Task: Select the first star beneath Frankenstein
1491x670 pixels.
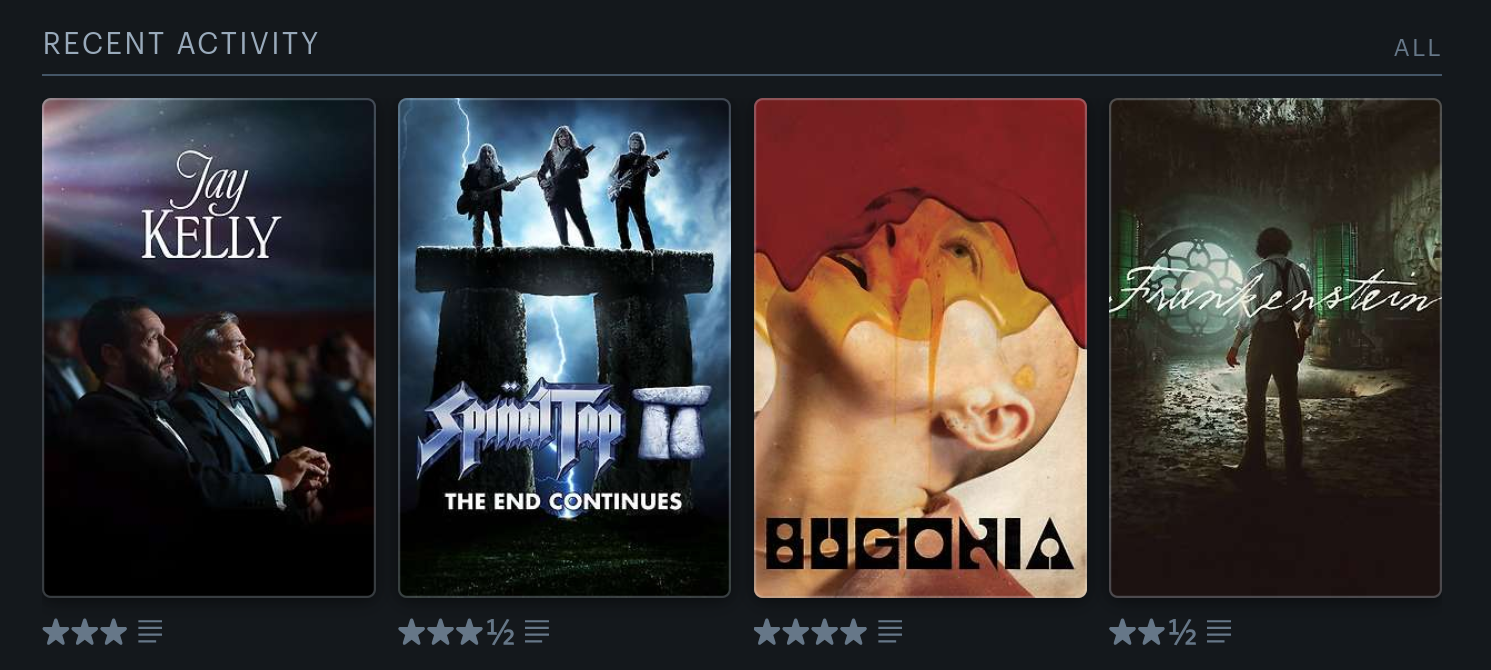Action: coord(1123,632)
